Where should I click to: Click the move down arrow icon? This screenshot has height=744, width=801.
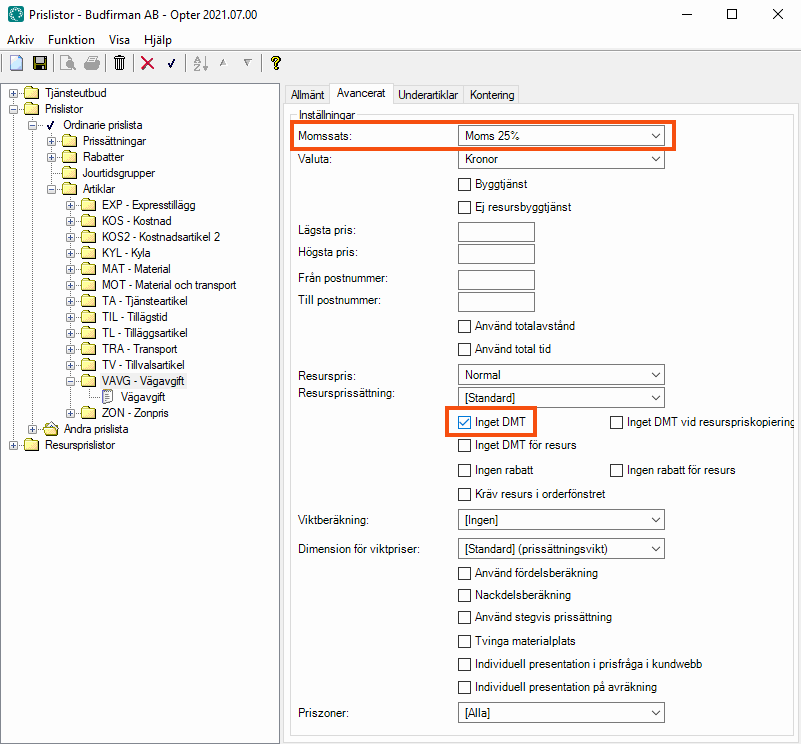coord(248,63)
